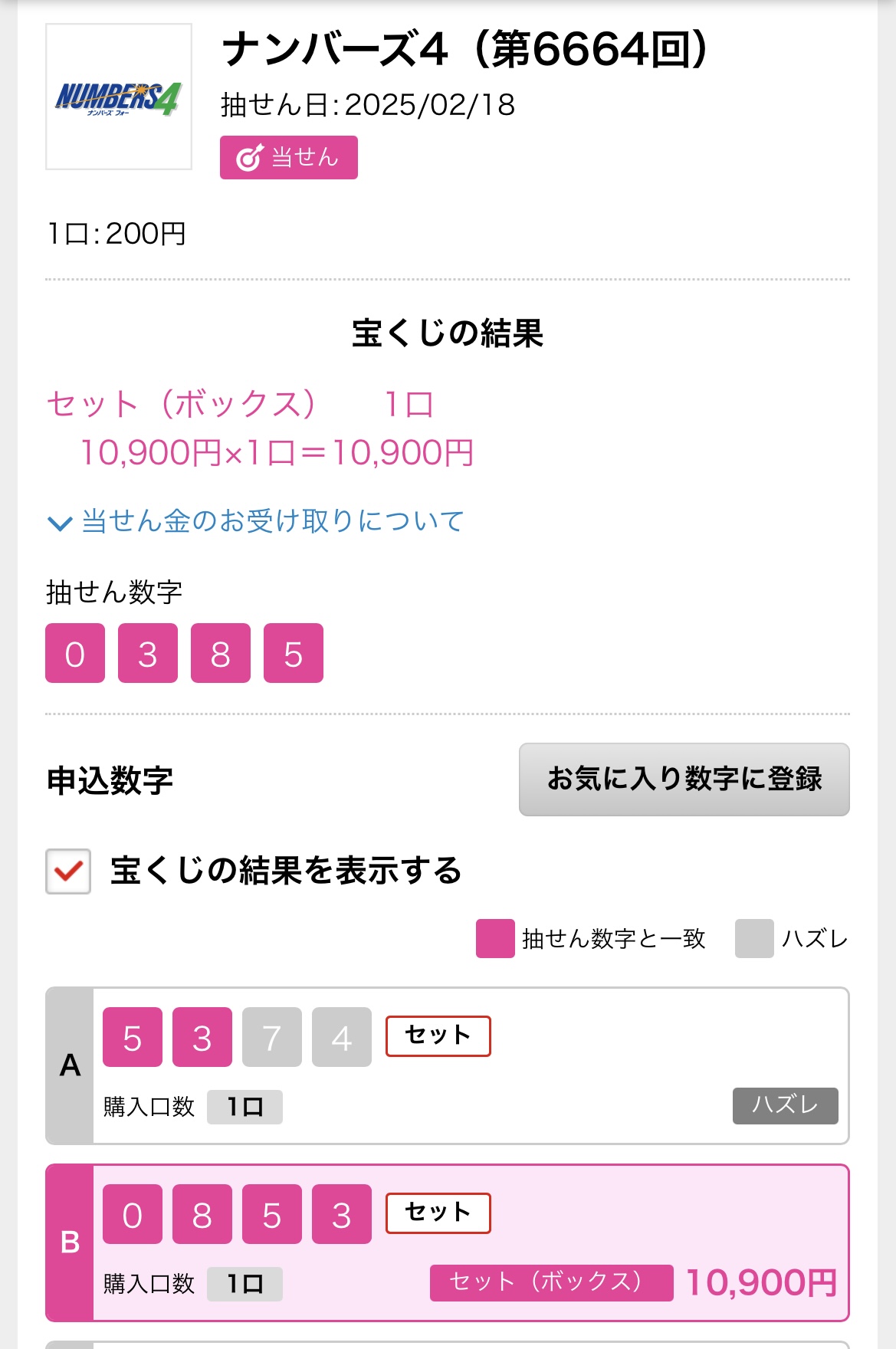Click the drawn number 5 tile
Screen dimensions: 896x1349
(x=294, y=653)
